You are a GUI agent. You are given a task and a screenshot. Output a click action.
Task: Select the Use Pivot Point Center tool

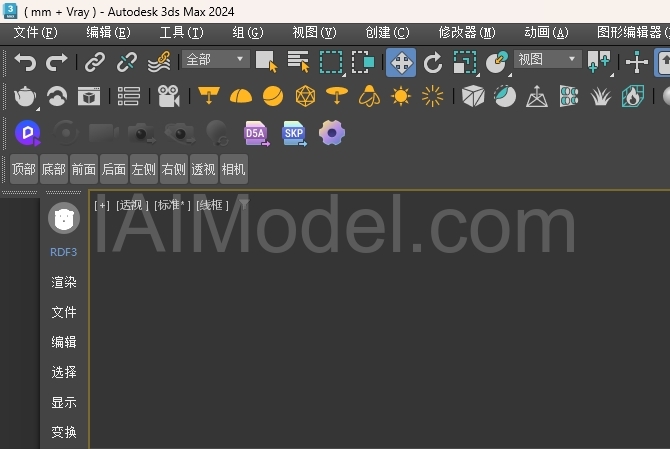click(x=599, y=62)
